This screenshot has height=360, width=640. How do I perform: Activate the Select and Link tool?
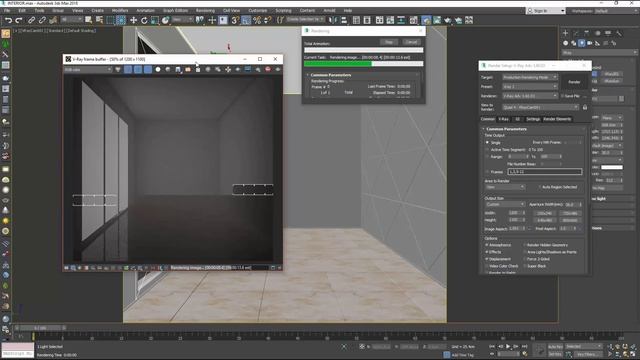(31, 20)
